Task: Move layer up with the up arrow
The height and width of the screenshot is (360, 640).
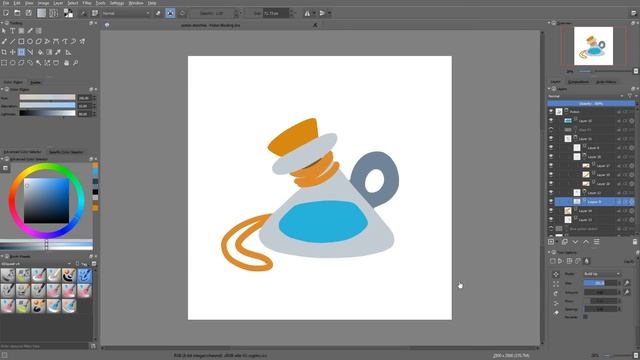Action: pos(586,242)
